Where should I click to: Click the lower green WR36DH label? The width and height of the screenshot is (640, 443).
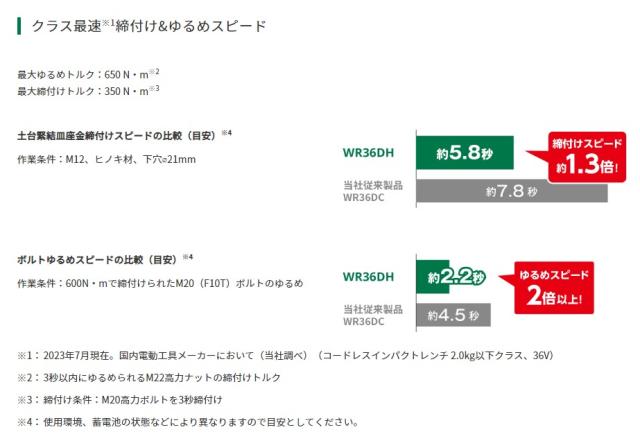tap(368, 277)
